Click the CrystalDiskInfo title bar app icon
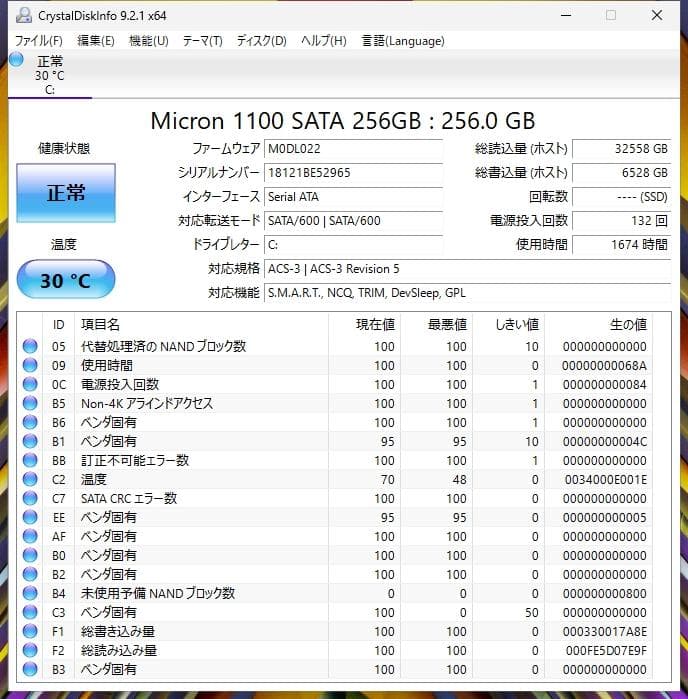 (x=24, y=15)
